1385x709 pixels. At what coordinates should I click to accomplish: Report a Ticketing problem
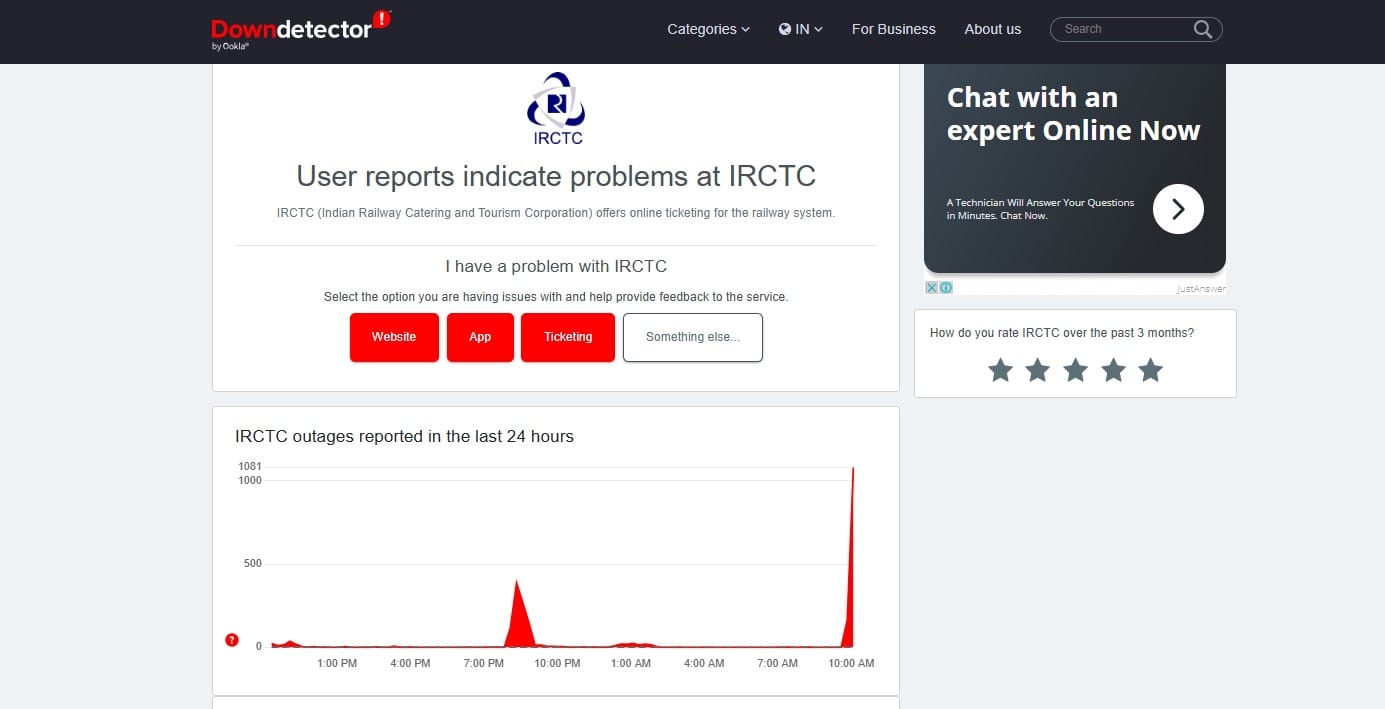568,337
